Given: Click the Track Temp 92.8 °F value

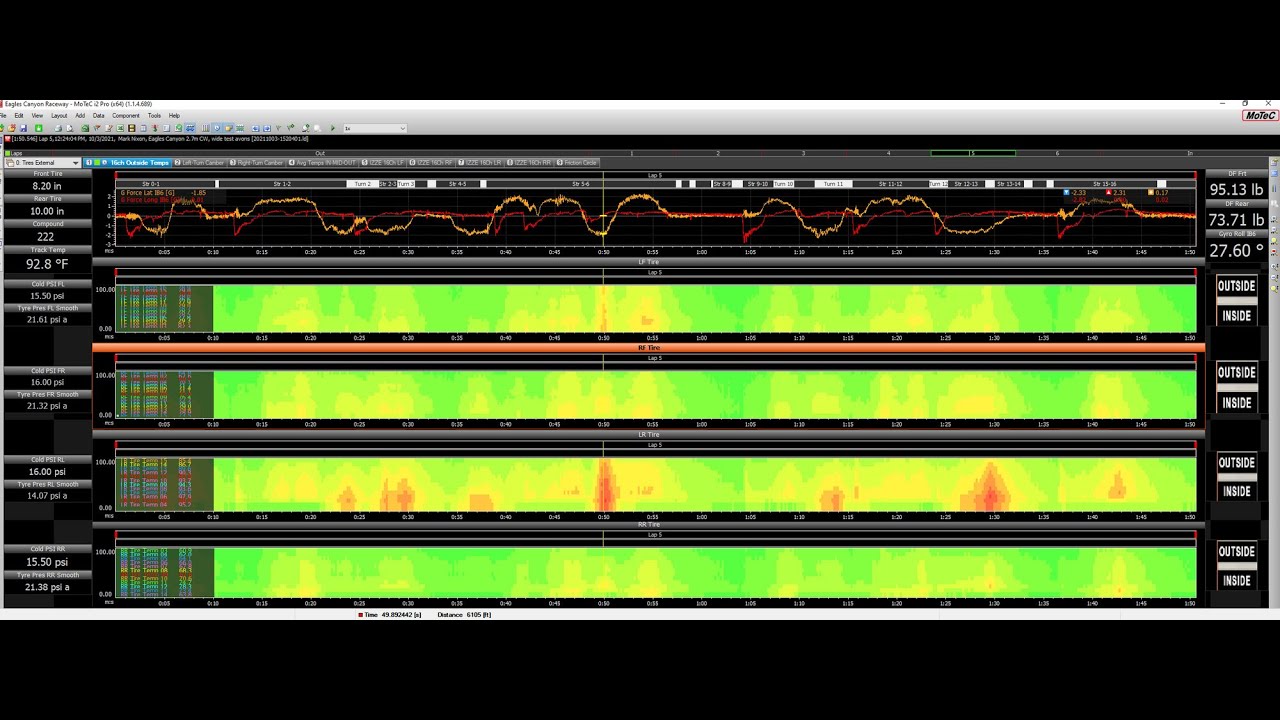Looking at the screenshot, I should pos(47,265).
